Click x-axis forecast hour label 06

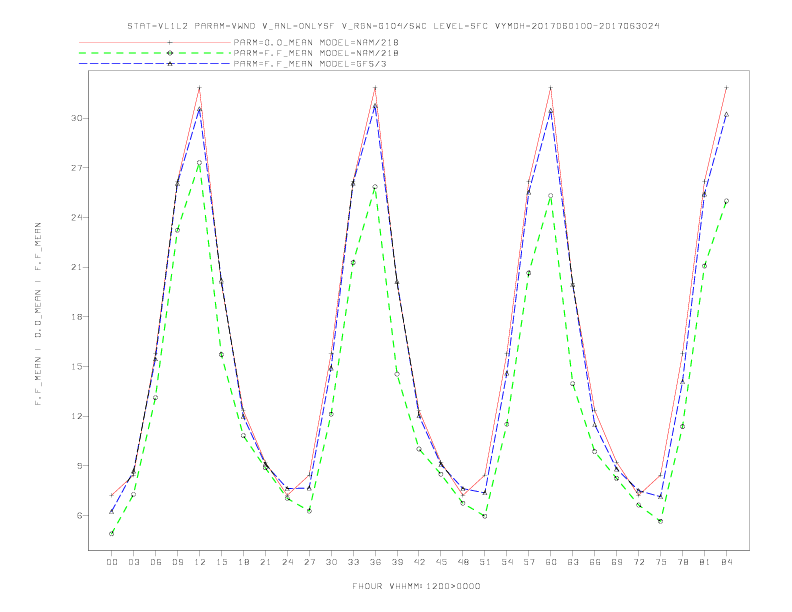(x=156, y=562)
